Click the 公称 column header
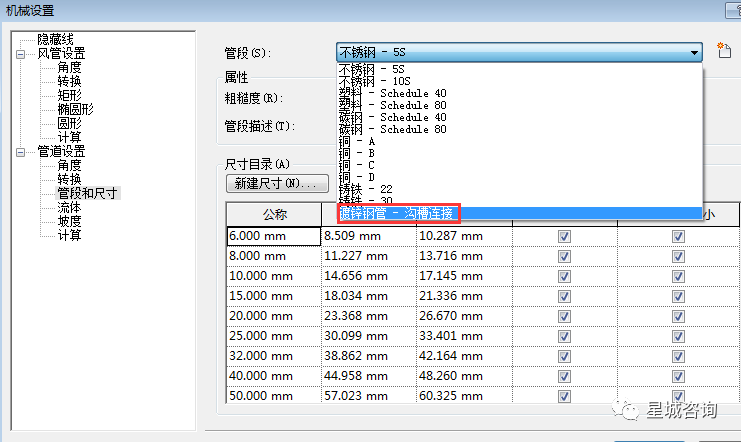Image resolution: width=741 pixels, height=442 pixels. [274, 215]
